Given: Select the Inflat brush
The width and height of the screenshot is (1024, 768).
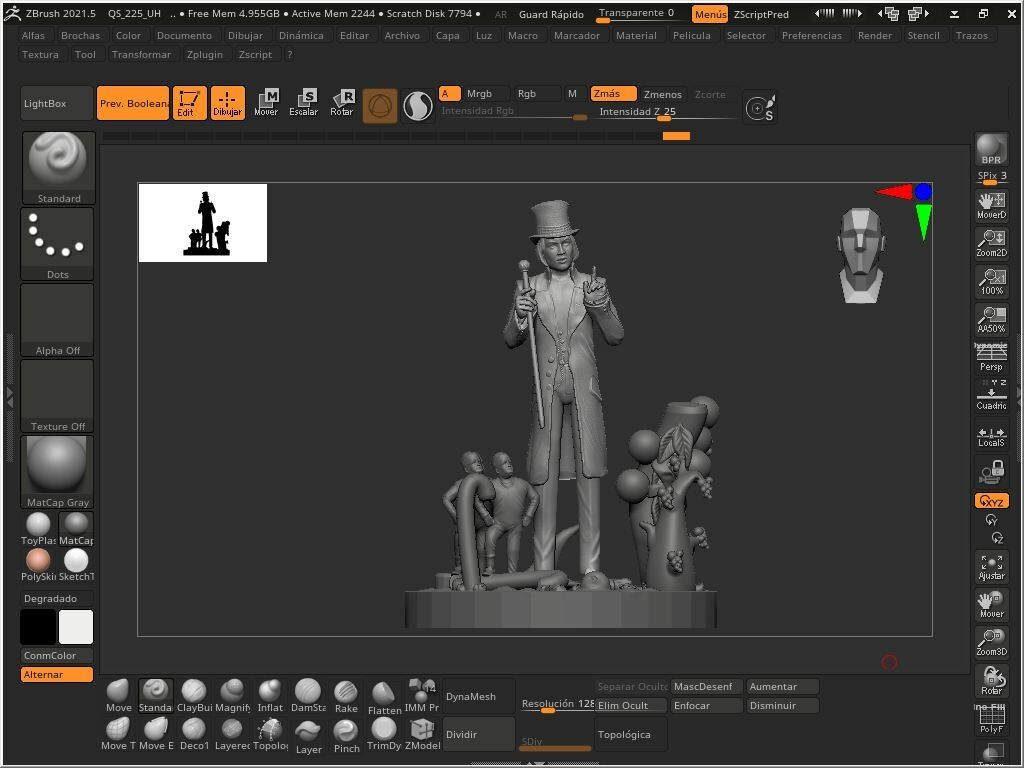Looking at the screenshot, I should [x=270, y=696].
